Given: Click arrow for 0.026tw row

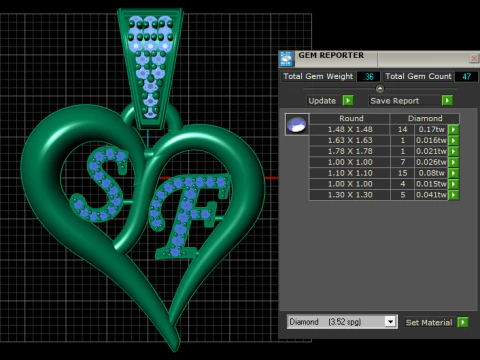Looking at the screenshot, I should [x=454, y=162].
